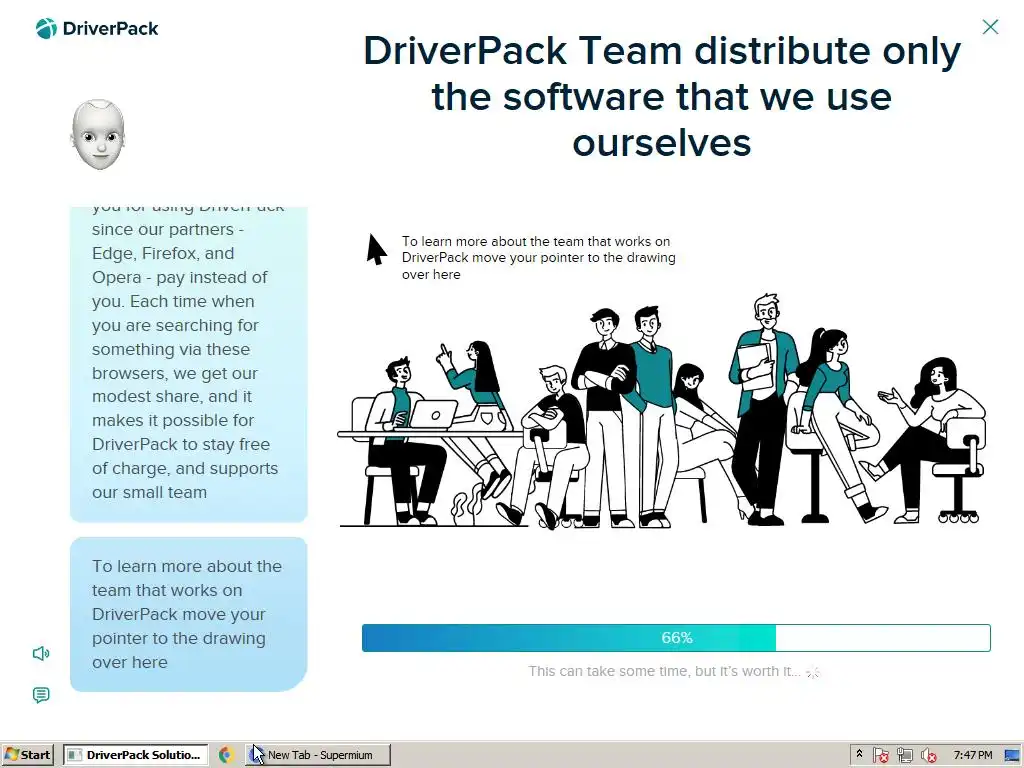Screen dimensions: 1024x768
Task: Click the bubble "To learn more about the team"
Action: click(x=189, y=614)
